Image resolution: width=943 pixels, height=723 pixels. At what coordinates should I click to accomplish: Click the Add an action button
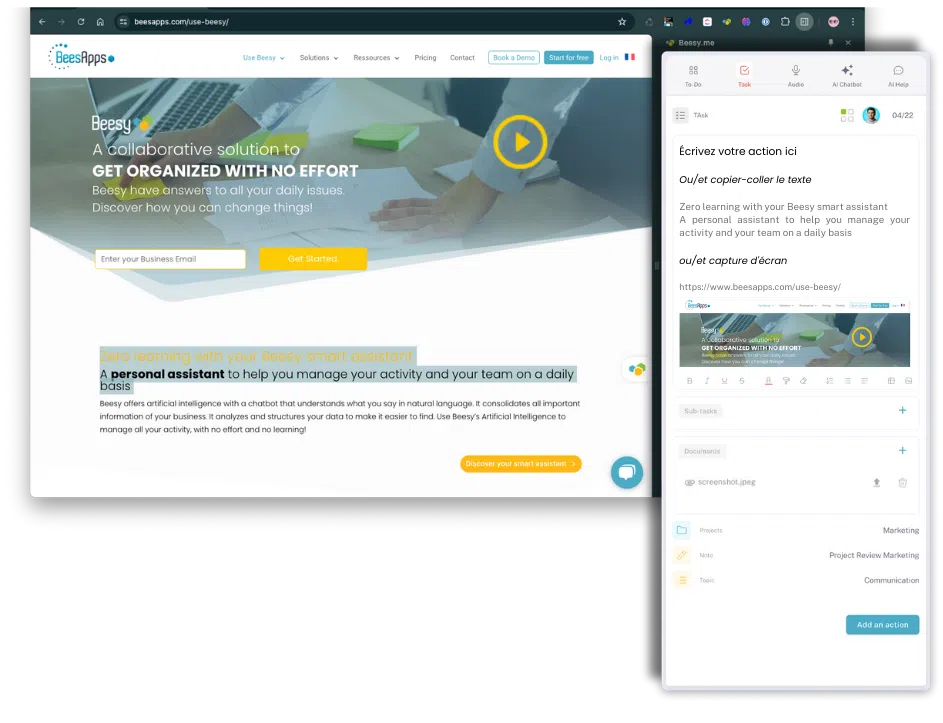click(882, 625)
